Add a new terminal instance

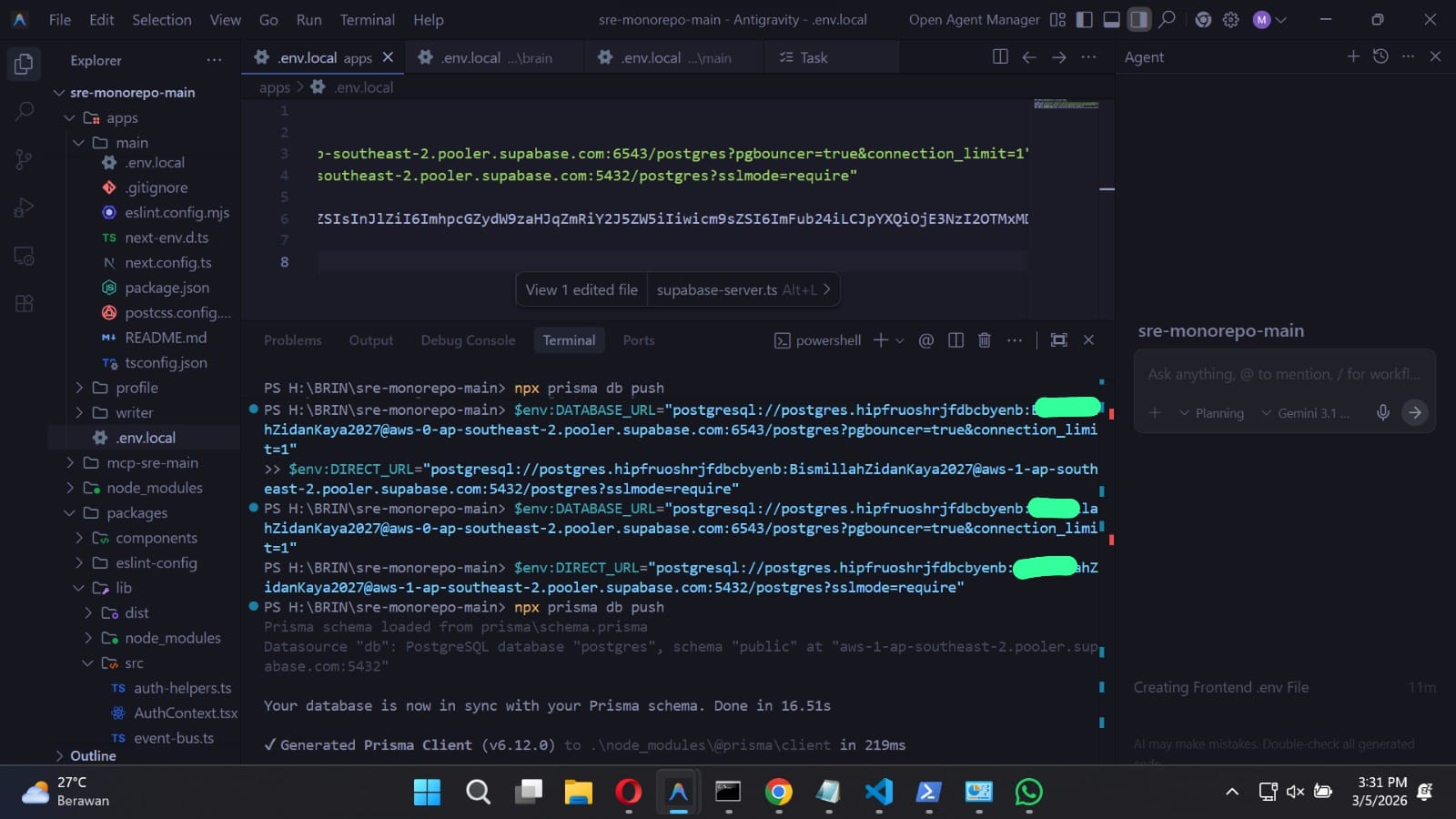[x=880, y=340]
